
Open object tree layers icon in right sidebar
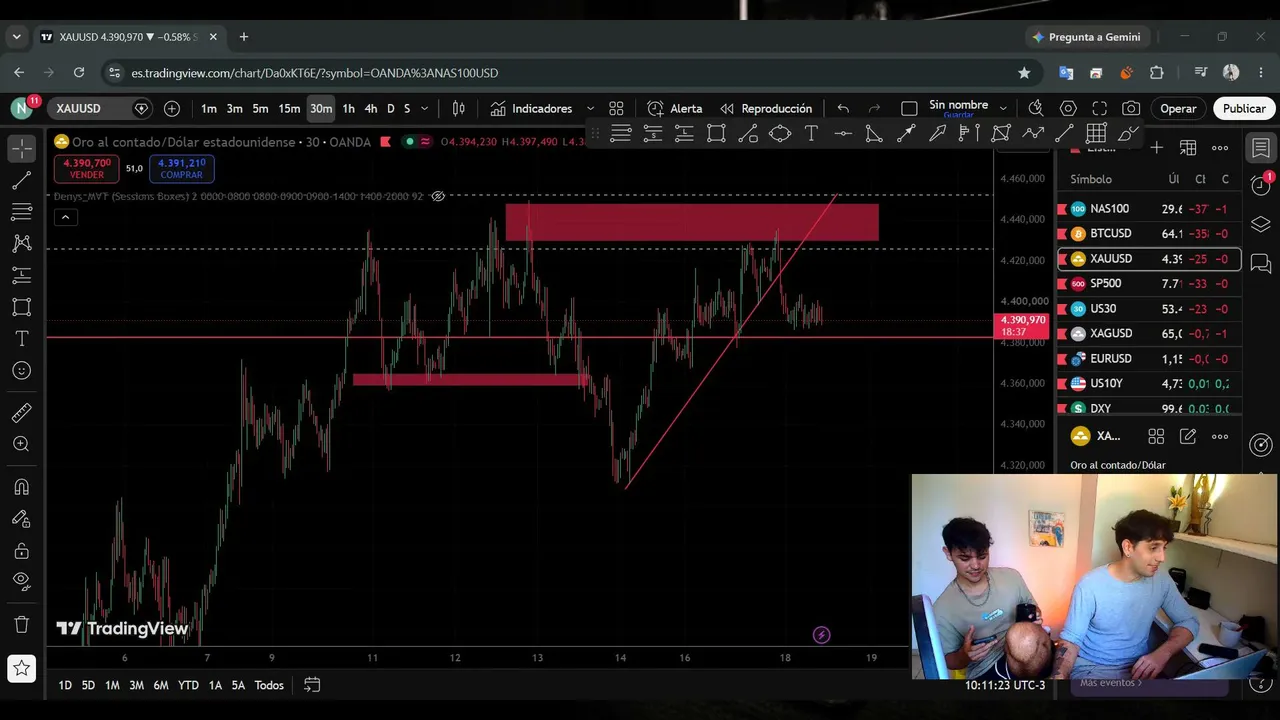[1261, 224]
